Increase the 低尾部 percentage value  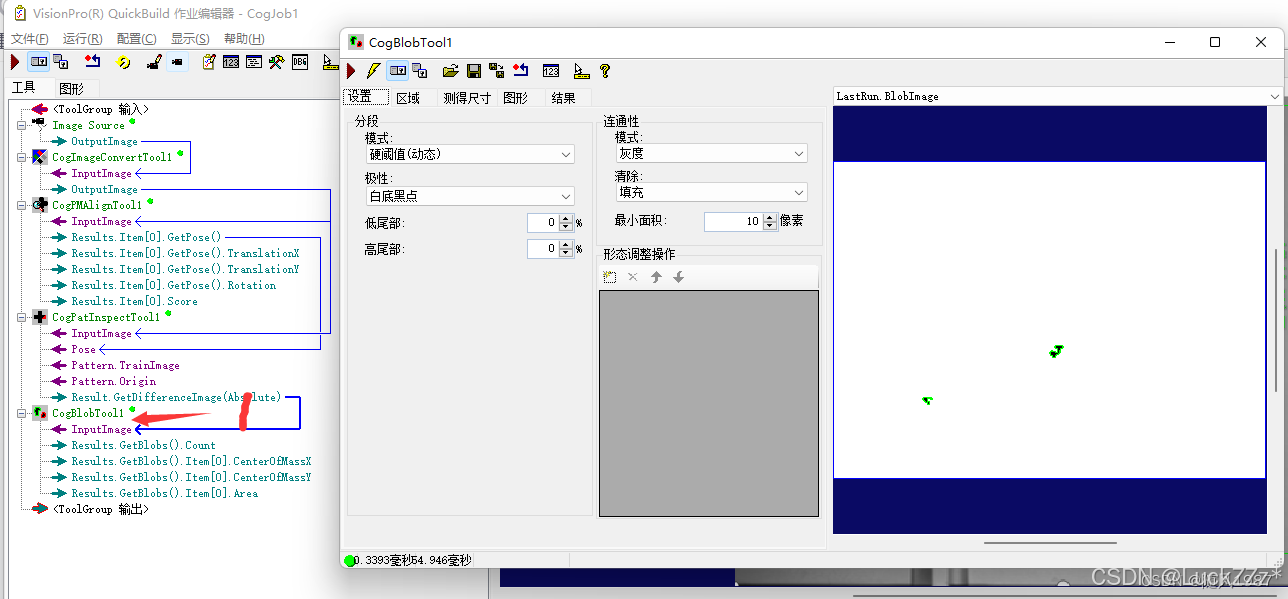point(566,219)
